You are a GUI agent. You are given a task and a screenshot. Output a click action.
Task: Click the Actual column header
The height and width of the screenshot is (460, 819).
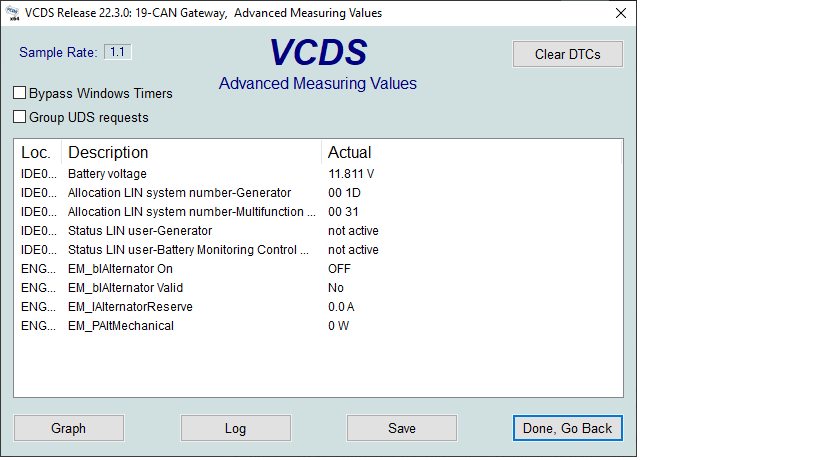[471, 152]
